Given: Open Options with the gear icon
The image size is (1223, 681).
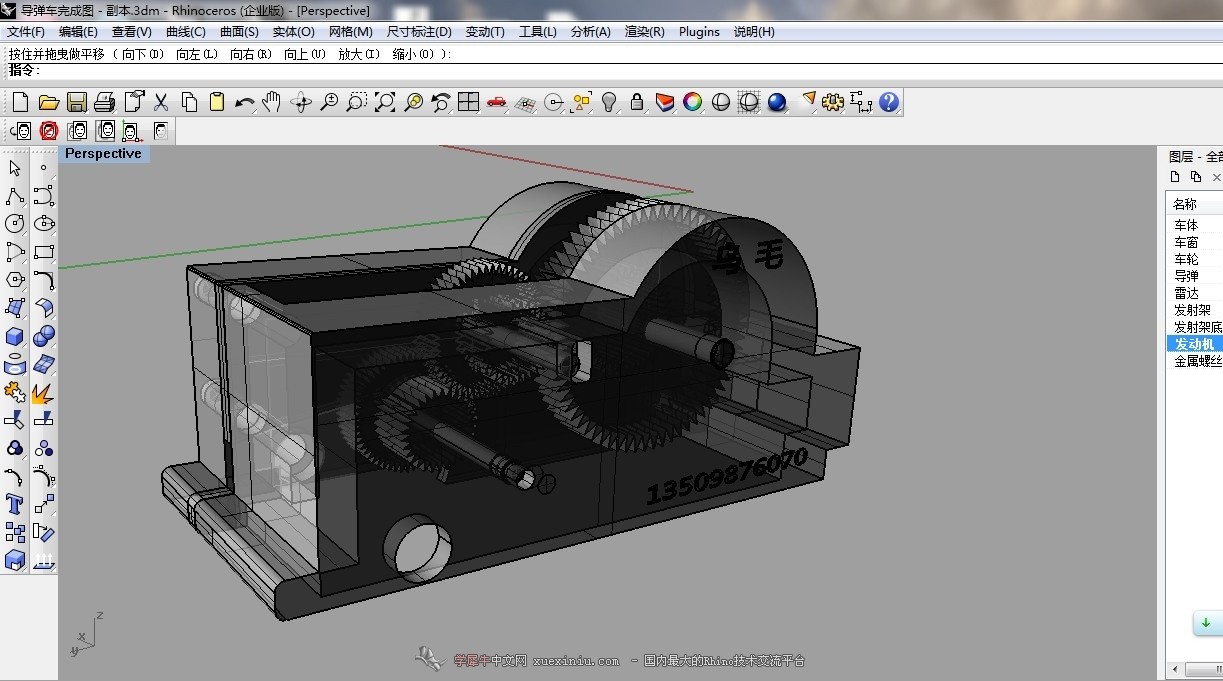Looking at the screenshot, I should (833, 102).
